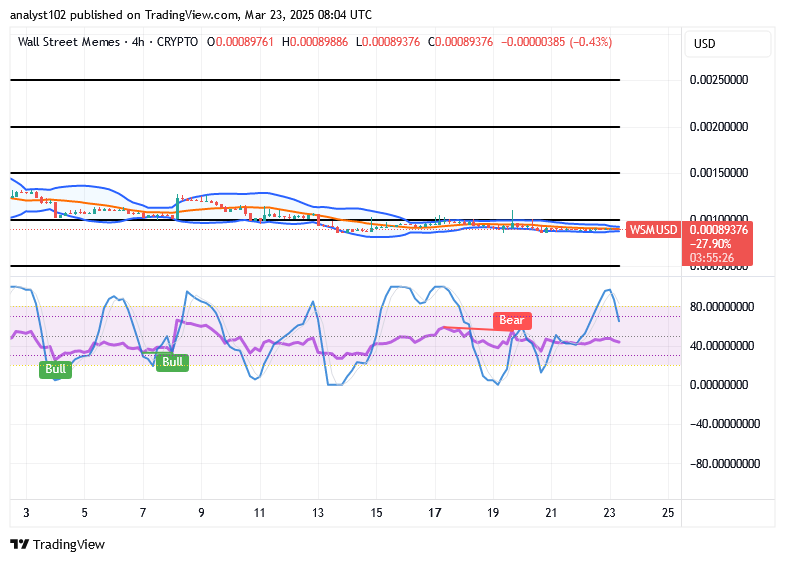785x562 pixels.
Task: Click the Bull label near date 3
Action: [x=56, y=369]
